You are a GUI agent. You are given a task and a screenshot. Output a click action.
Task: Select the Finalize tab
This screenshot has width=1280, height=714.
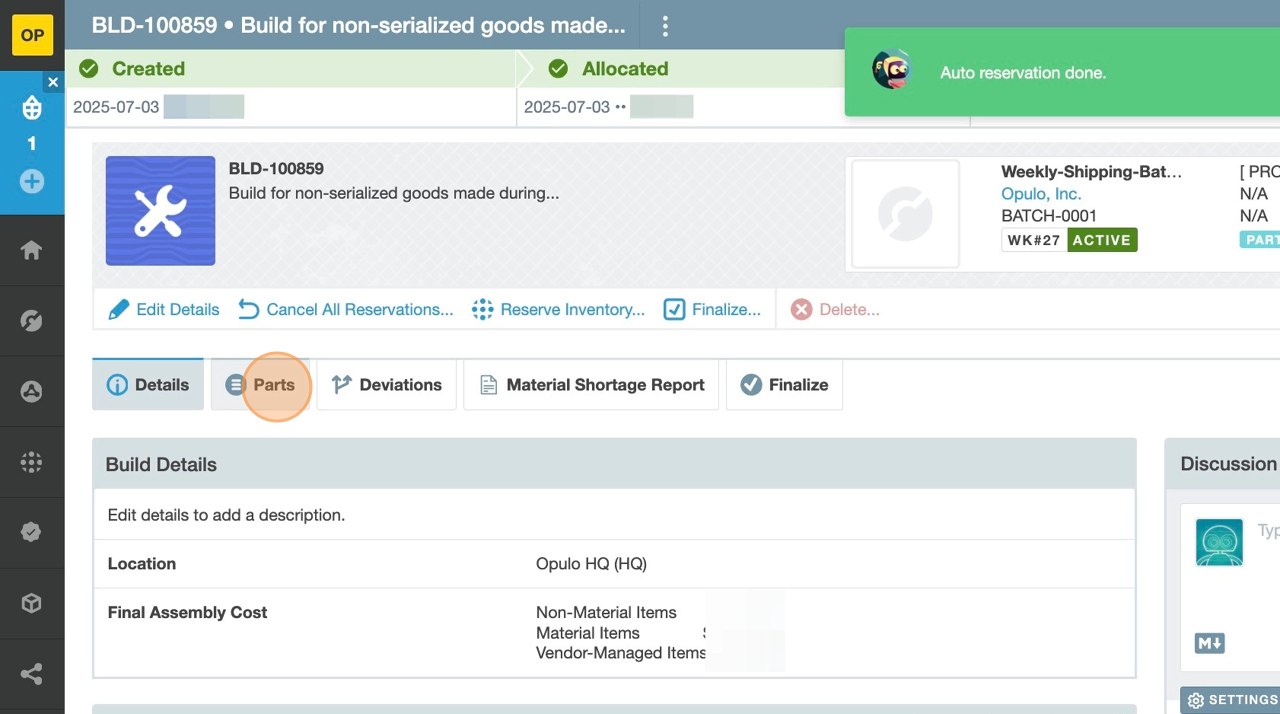point(784,385)
